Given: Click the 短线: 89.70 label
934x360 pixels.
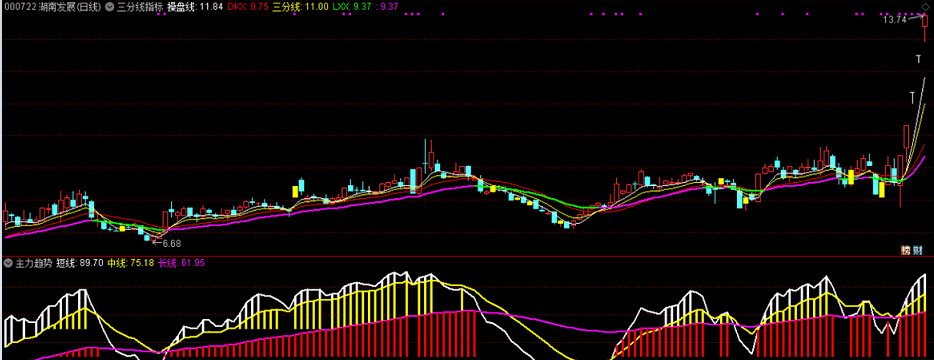Looking at the screenshot, I should coord(80,263).
